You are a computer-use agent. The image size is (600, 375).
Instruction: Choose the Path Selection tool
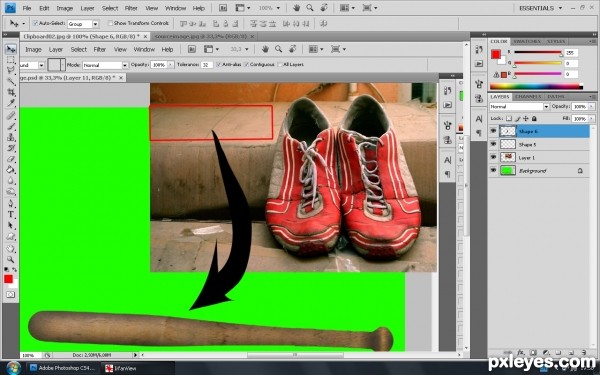(x=11, y=225)
